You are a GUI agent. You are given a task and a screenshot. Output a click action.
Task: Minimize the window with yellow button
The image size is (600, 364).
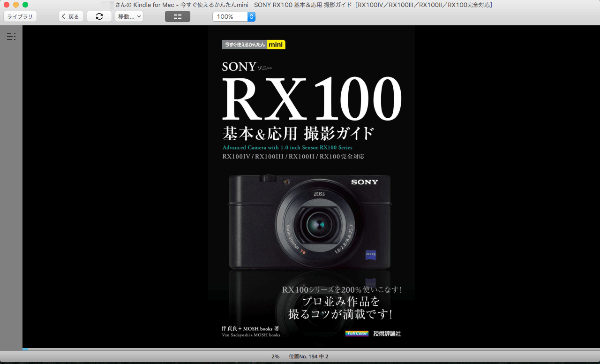16,5
